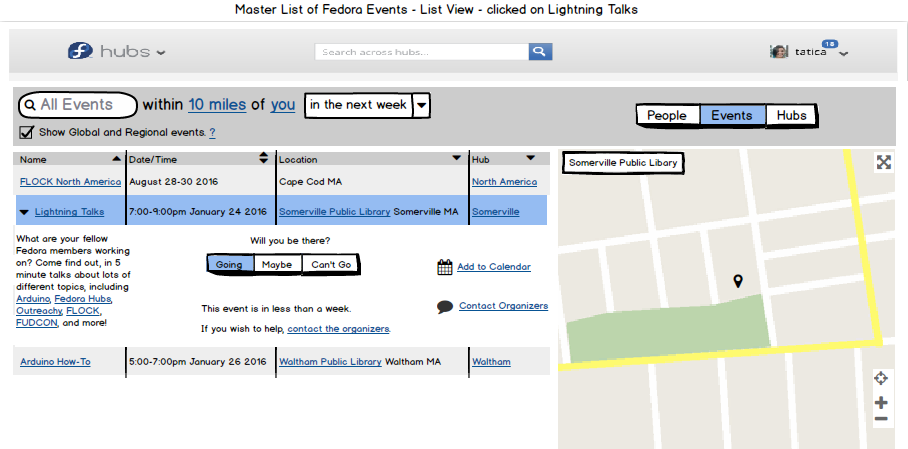The image size is (908, 449).
Task: Open the Lightning Talks event link
Action: 69,211
